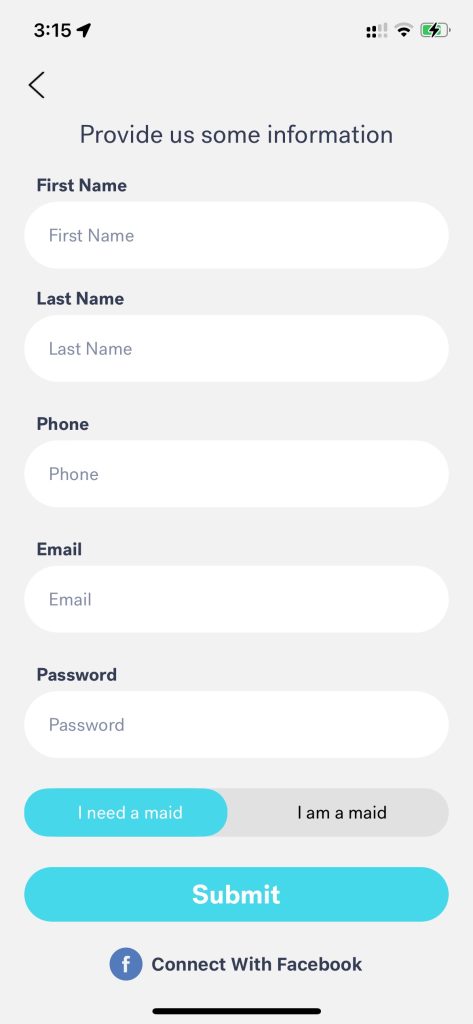Tap the 3:15 clock in status bar
The width and height of the screenshot is (473, 1024).
coord(52,30)
